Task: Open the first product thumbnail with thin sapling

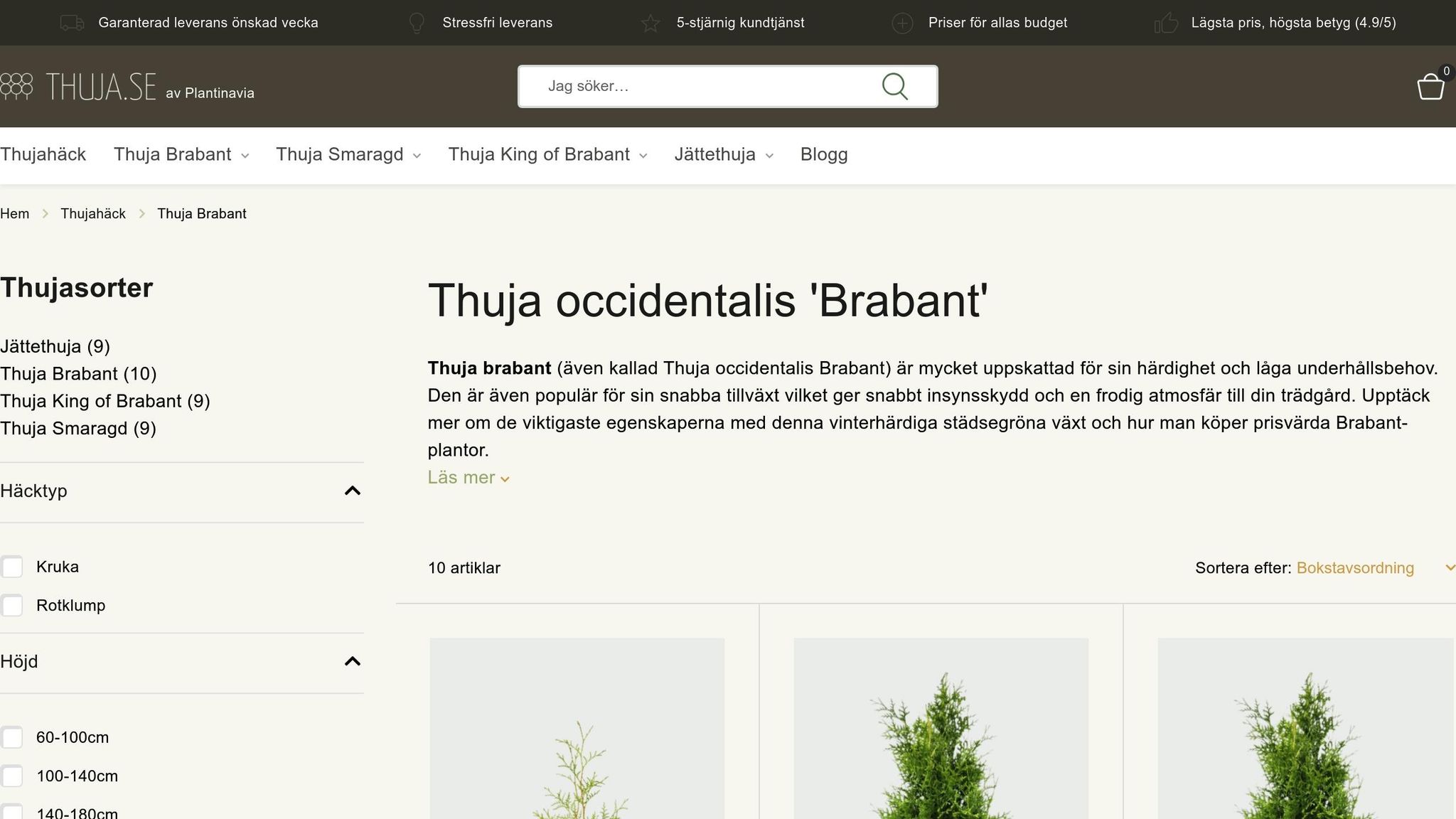Action: pos(577,729)
